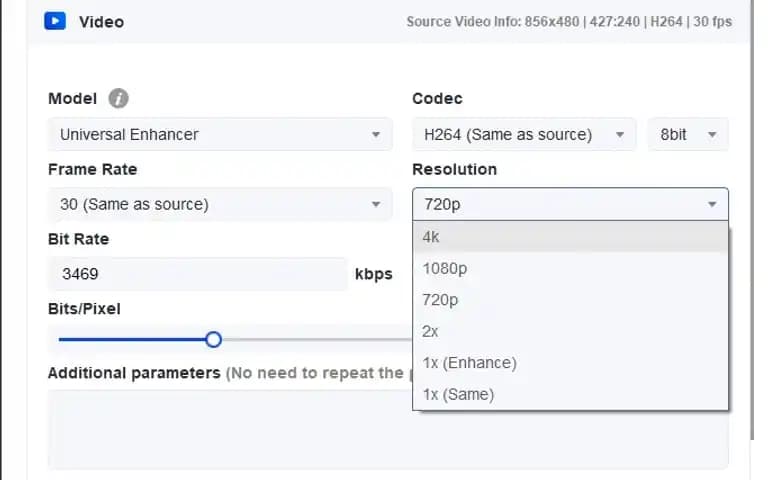Click the Source Video Info text
The width and height of the screenshot is (768, 480).
[x=569, y=22]
